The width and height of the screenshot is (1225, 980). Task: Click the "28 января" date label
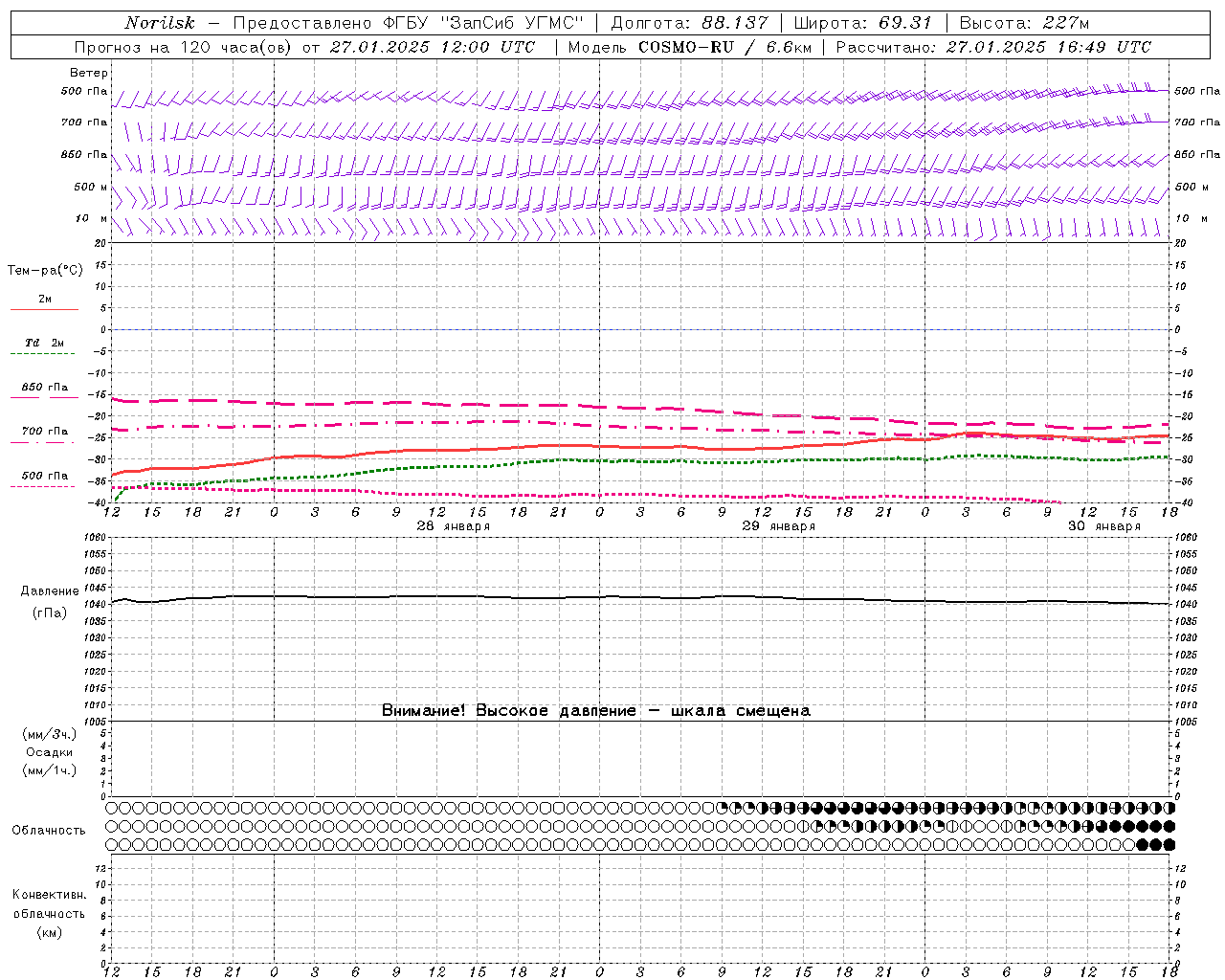pyautogui.click(x=454, y=526)
